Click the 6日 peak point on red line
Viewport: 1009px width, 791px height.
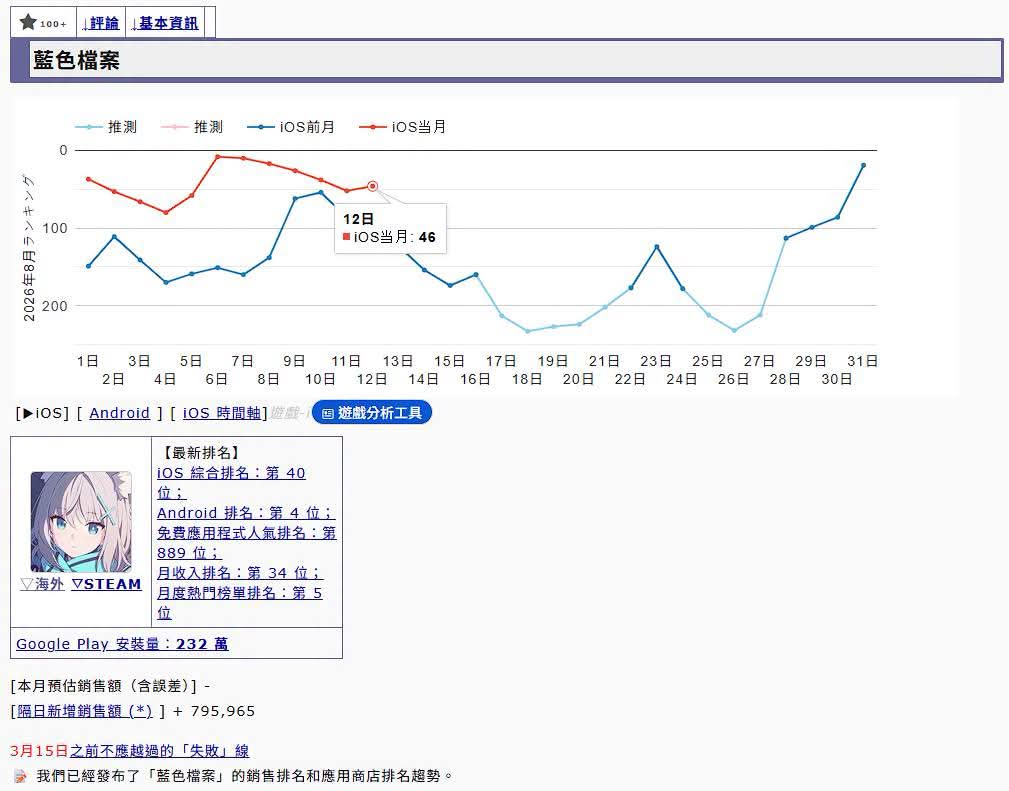pyautogui.click(x=218, y=156)
